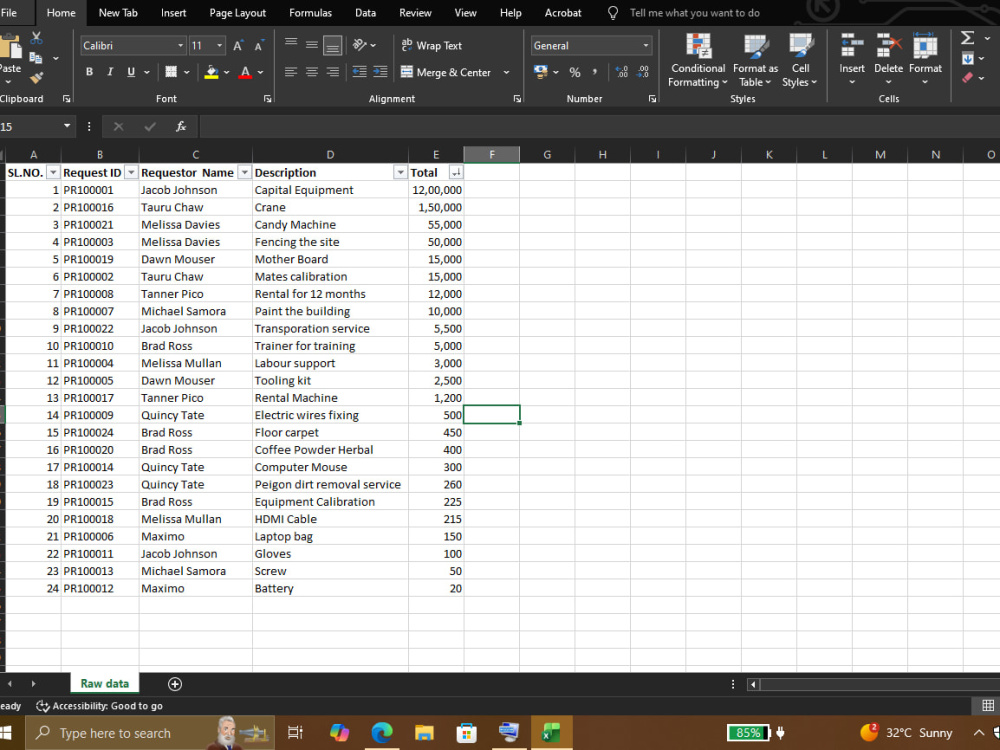The width and height of the screenshot is (1000, 750).
Task: Open the Total sorted filter dropdown
Action: [455, 173]
